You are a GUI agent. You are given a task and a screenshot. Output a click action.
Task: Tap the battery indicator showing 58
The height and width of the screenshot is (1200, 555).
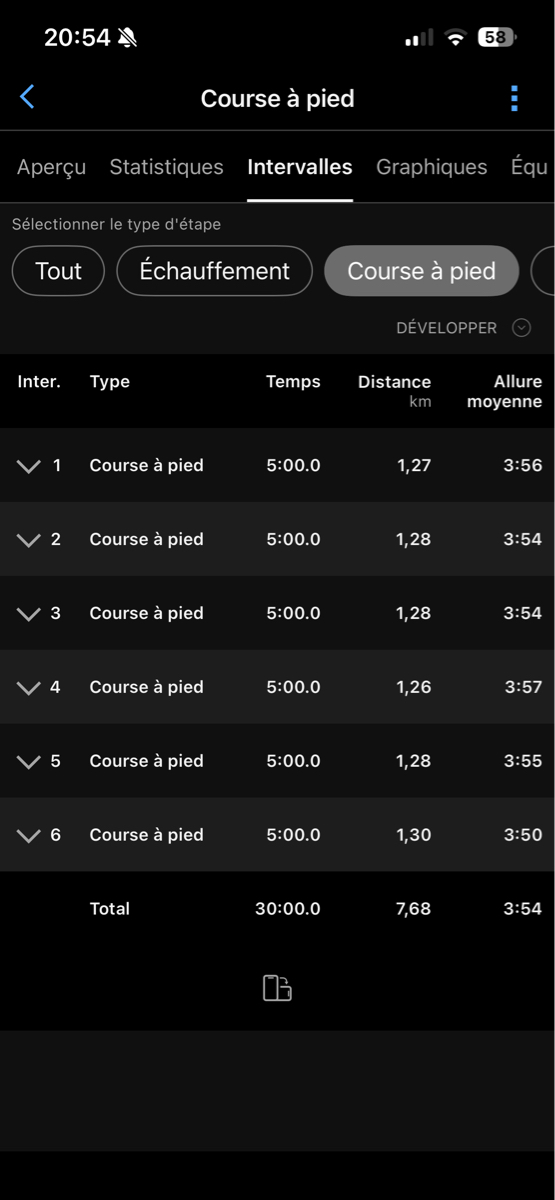click(496, 38)
